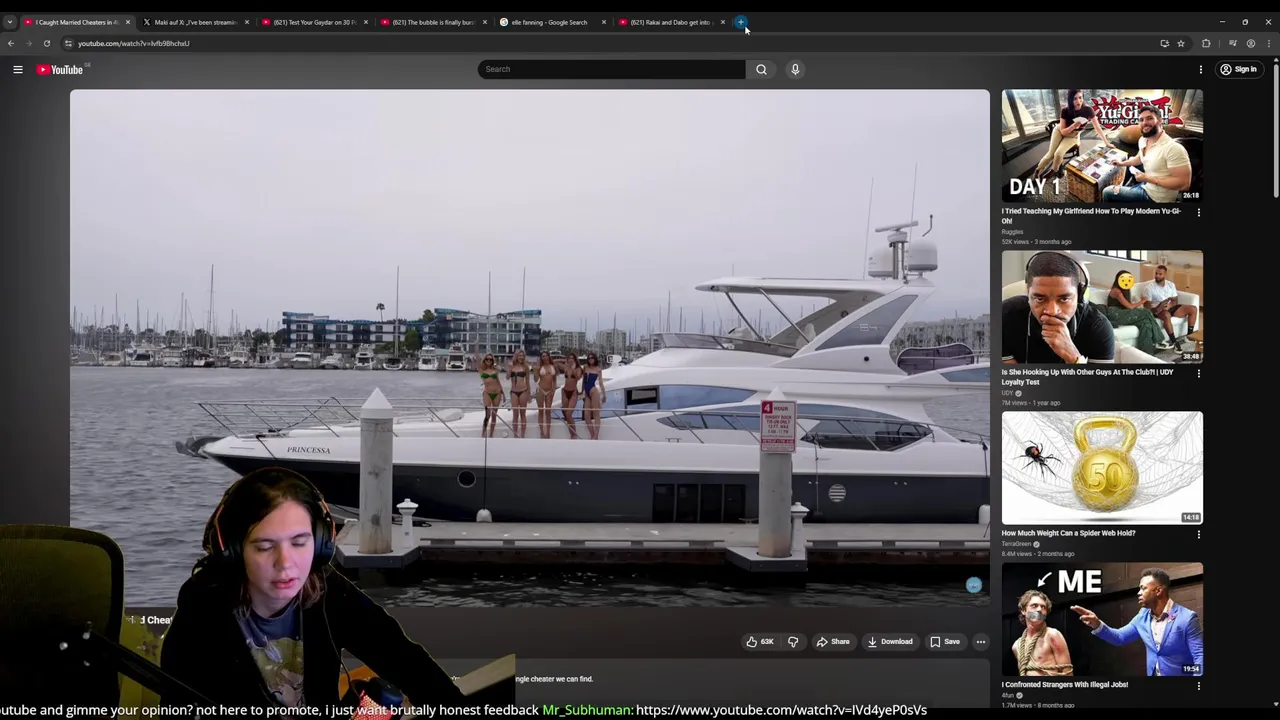The height and width of the screenshot is (720, 1280).
Task: Select the 'I Caught Married Cheaters' tab
Action: pos(76,22)
